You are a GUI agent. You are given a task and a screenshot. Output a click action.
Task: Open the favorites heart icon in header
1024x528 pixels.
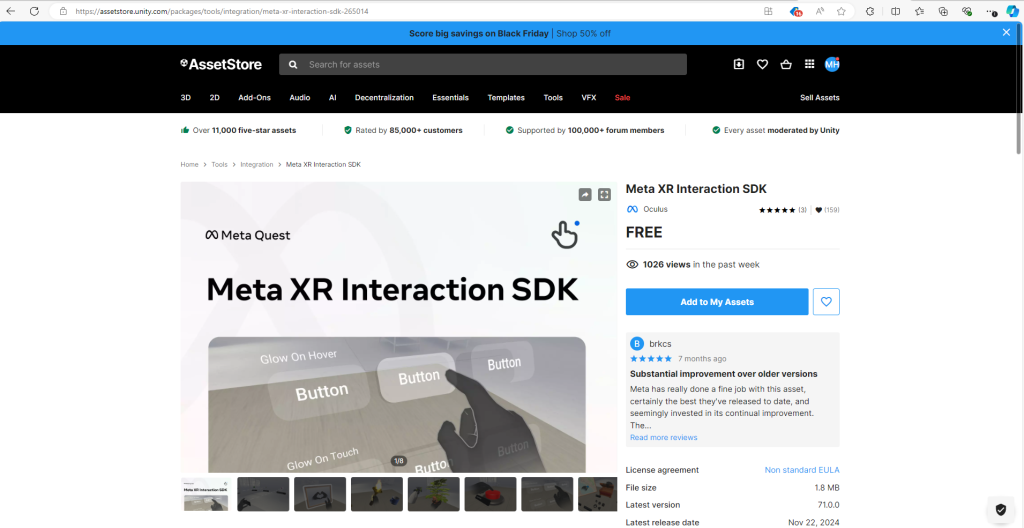(762, 64)
